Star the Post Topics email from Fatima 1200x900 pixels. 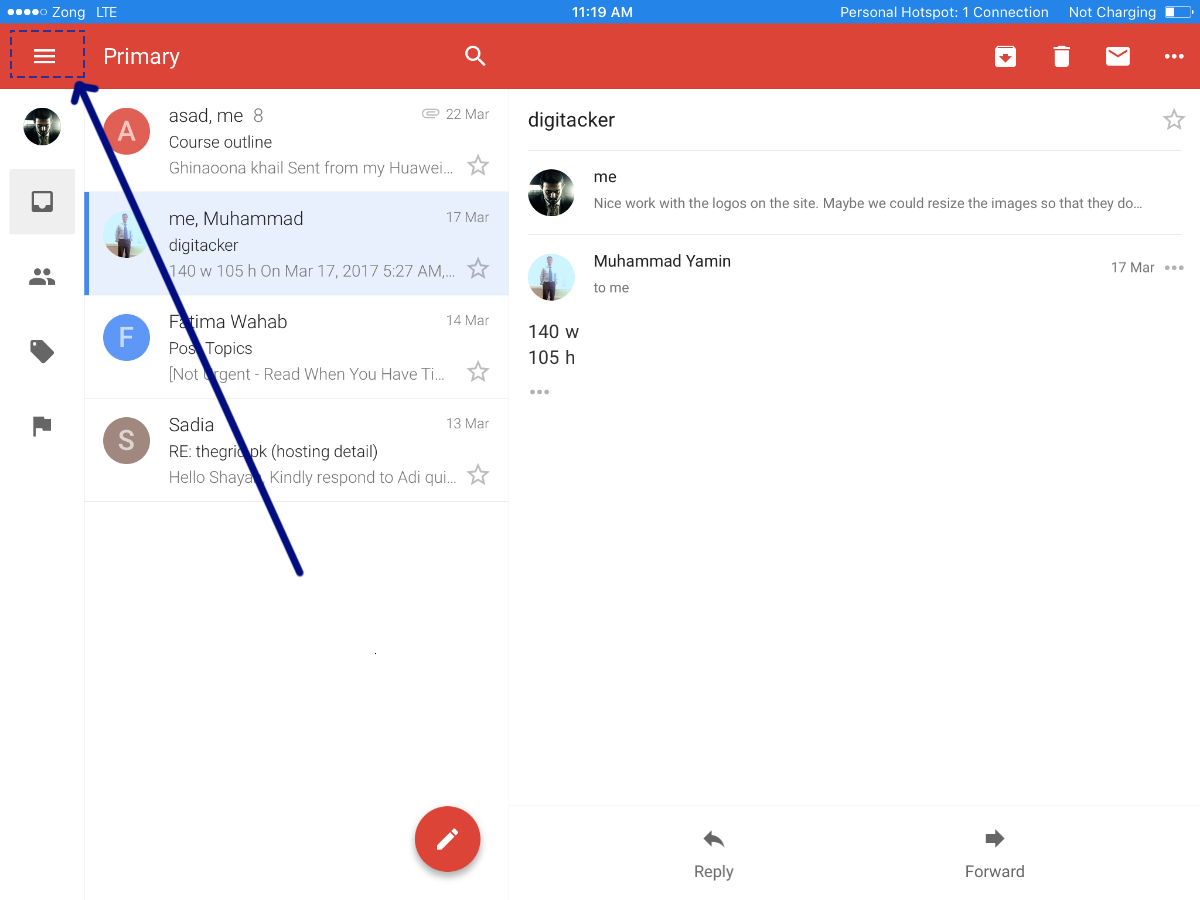478,372
